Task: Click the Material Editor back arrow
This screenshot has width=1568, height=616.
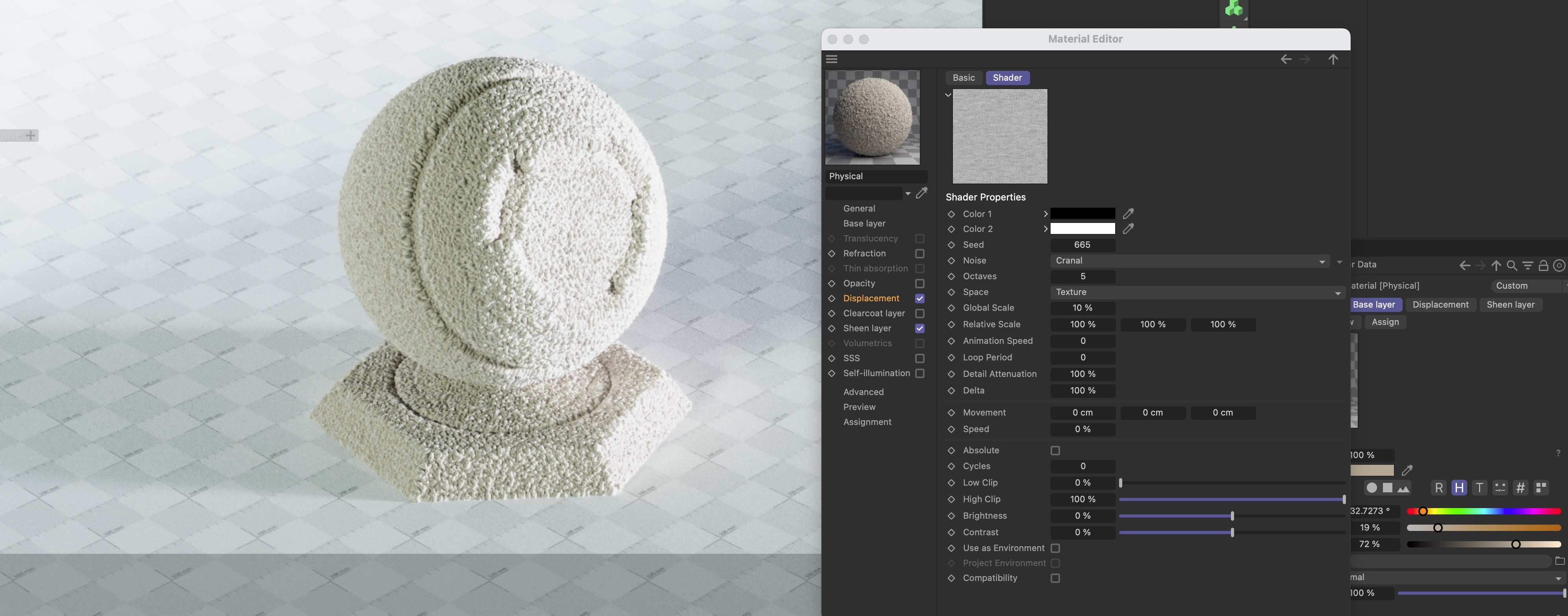Action: tap(1286, 59)
